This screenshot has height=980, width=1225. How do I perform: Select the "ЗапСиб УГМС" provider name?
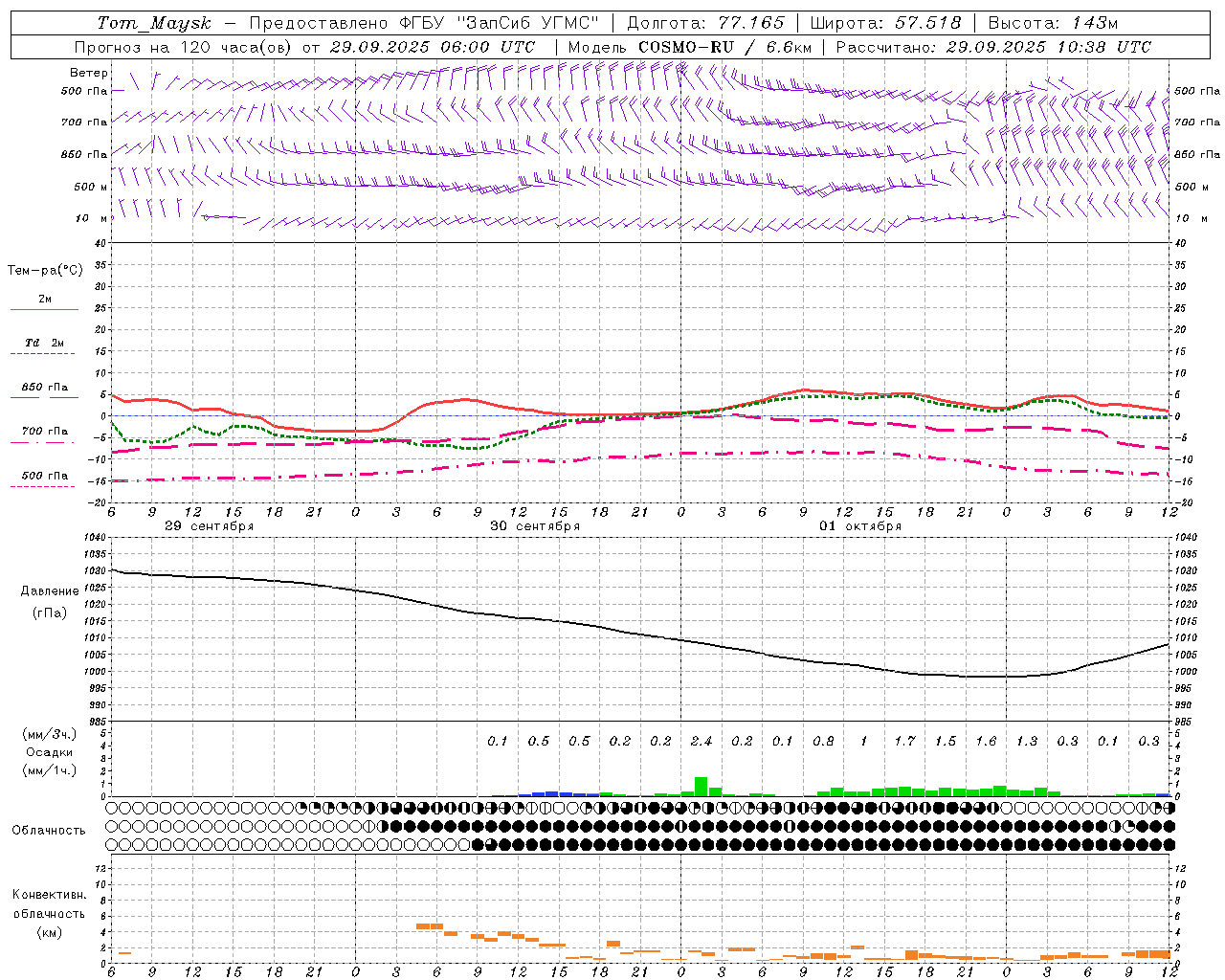point(530,23)
